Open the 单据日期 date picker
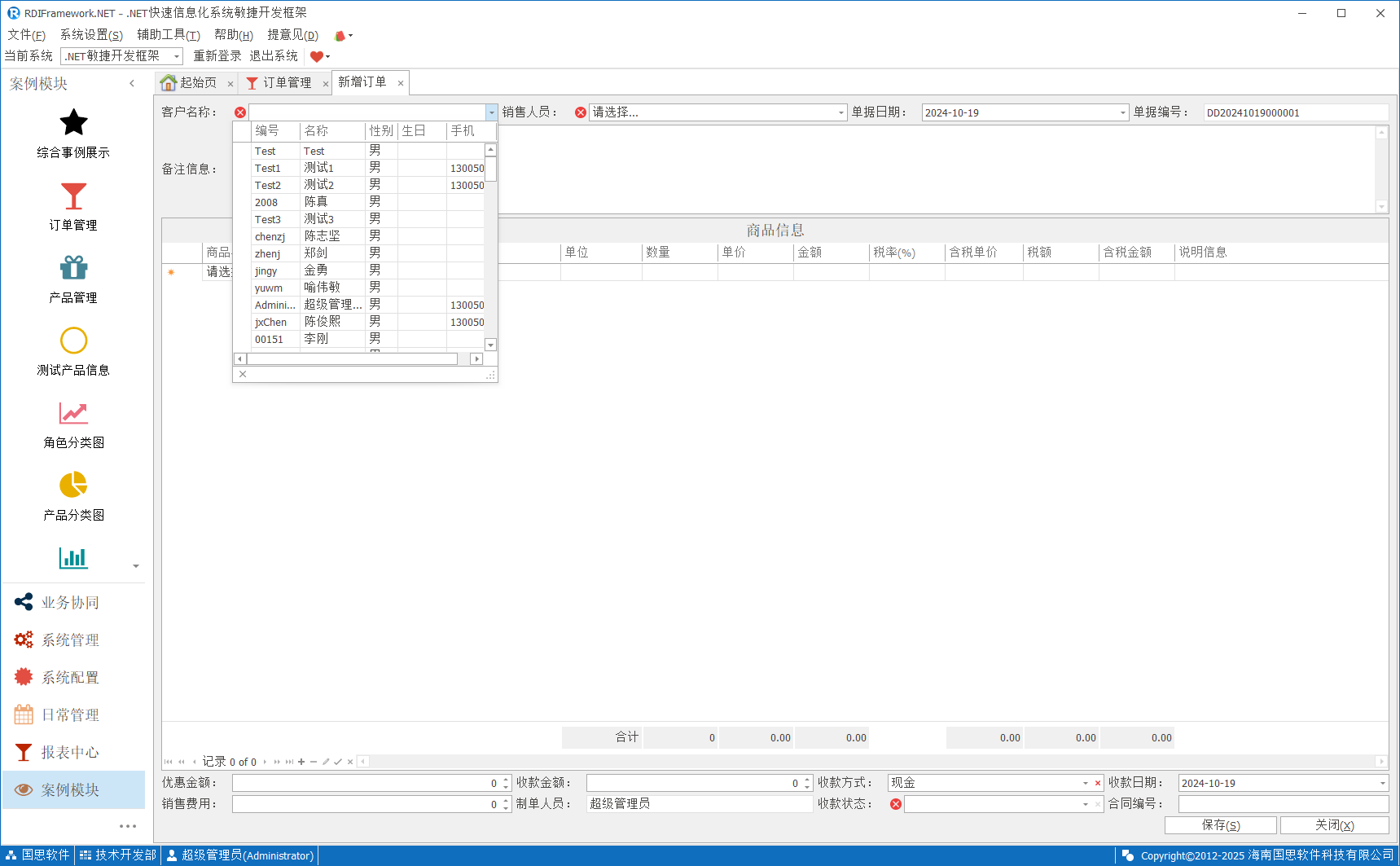 tap(1122, 112)
